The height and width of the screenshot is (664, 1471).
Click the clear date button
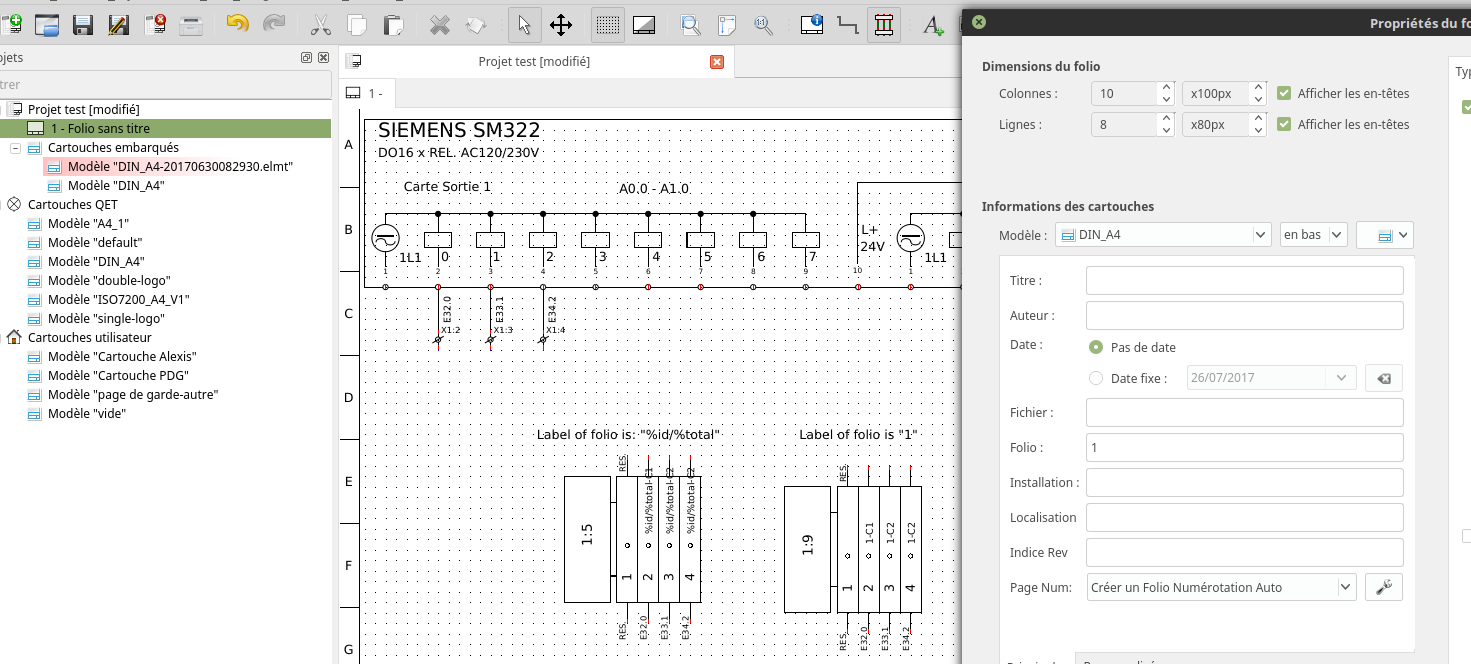pos(1383,378)
